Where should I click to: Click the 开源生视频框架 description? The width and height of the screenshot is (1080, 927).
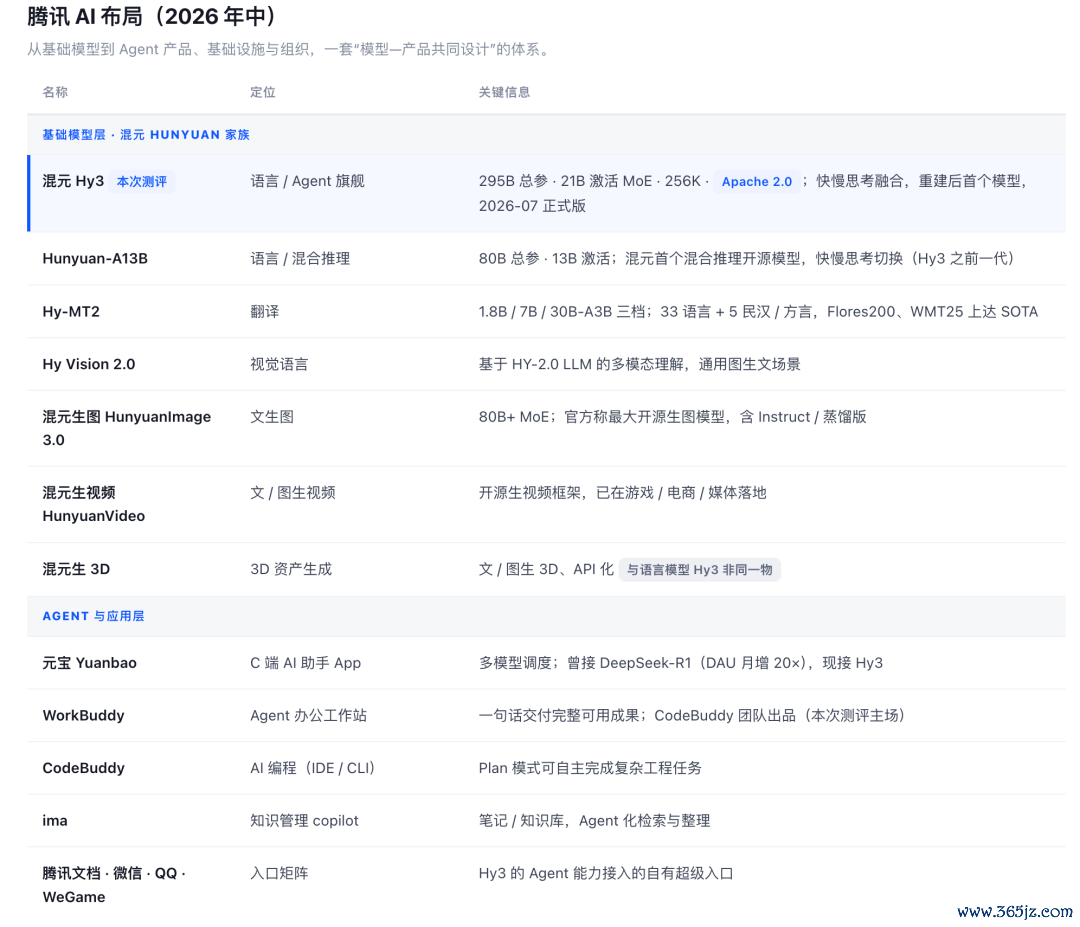click(x=623, y=492)
